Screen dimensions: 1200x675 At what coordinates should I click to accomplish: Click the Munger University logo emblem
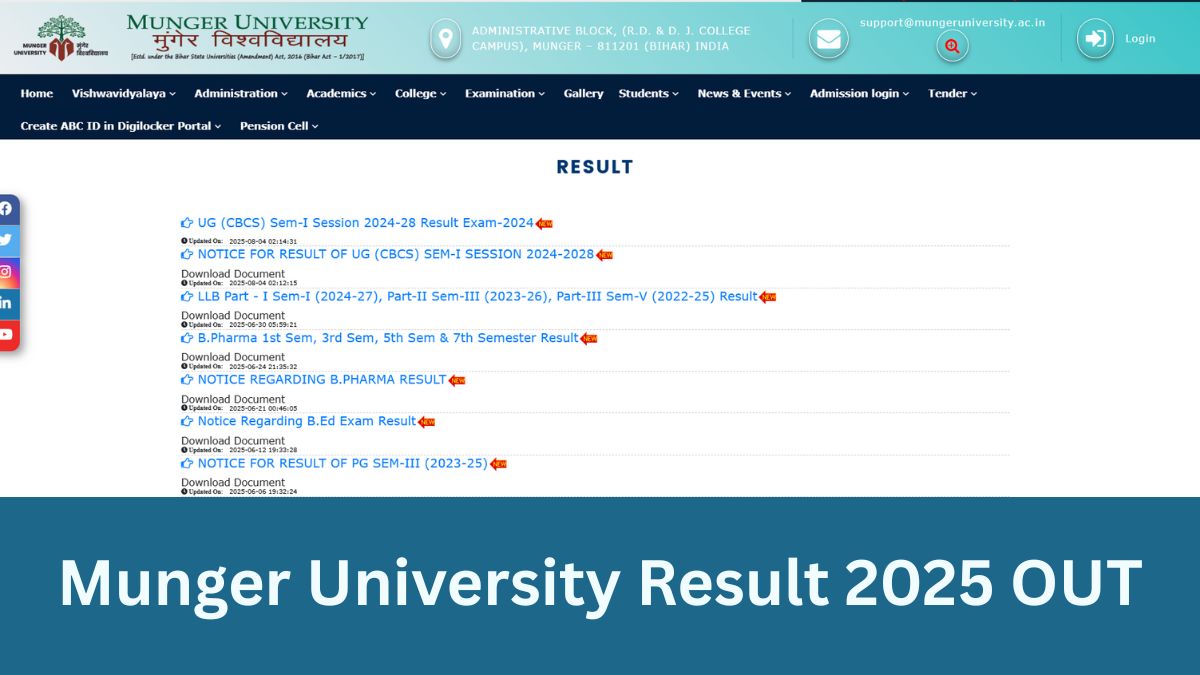[61, 37]
